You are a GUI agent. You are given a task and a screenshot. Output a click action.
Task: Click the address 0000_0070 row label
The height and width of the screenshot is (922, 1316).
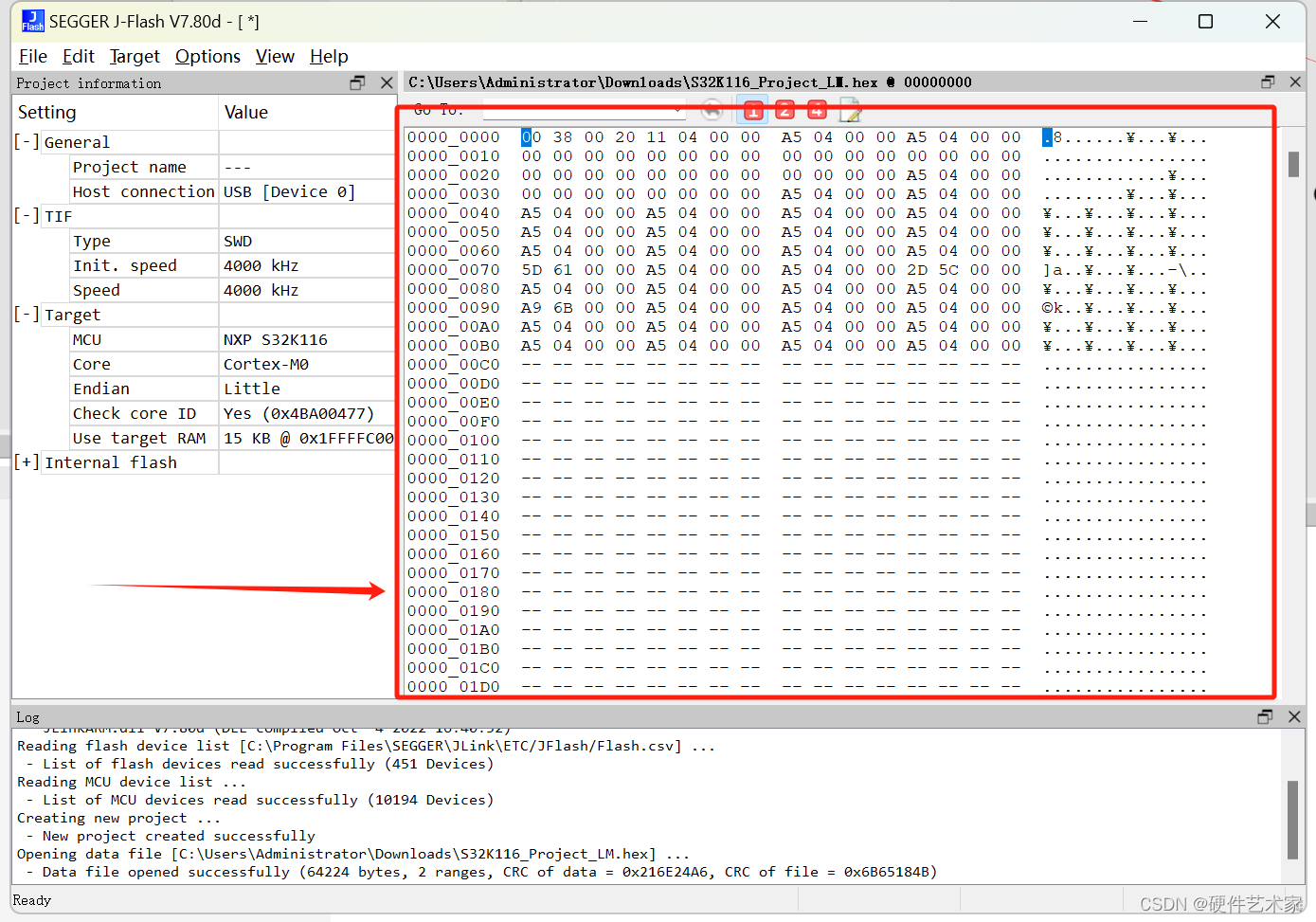pyautogui.click(x=454, y=270)
